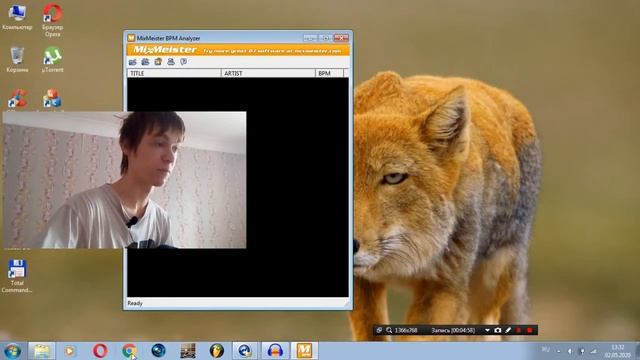
Task: Open the clock and date in tray
Action: (x=618, y=351)
